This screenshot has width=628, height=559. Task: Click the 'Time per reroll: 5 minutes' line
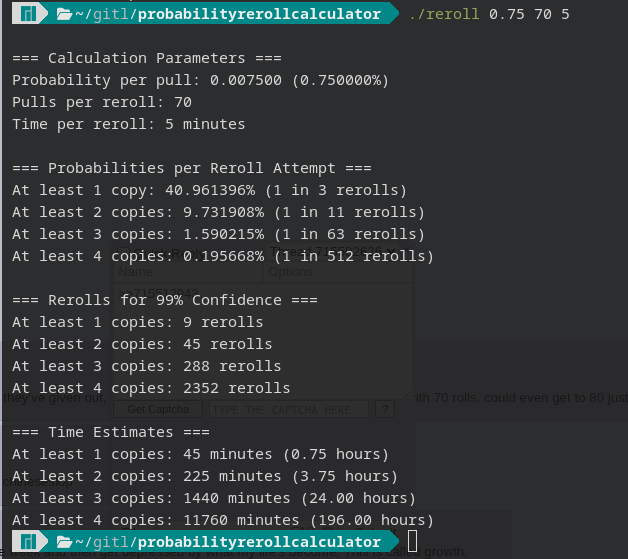point(129,125)
